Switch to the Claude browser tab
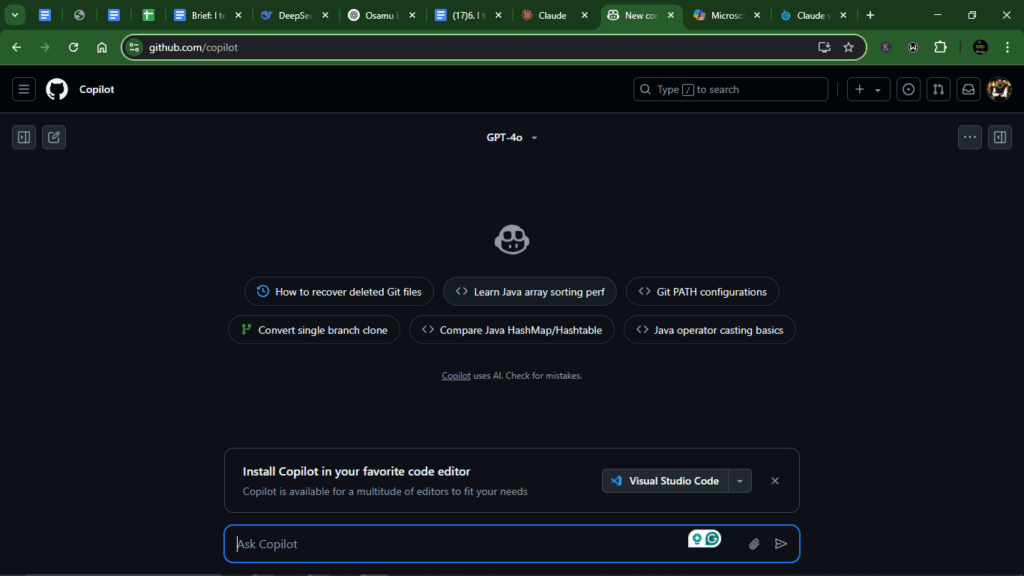The height and width of the screenshot is (576, 1024). (550, 15)
